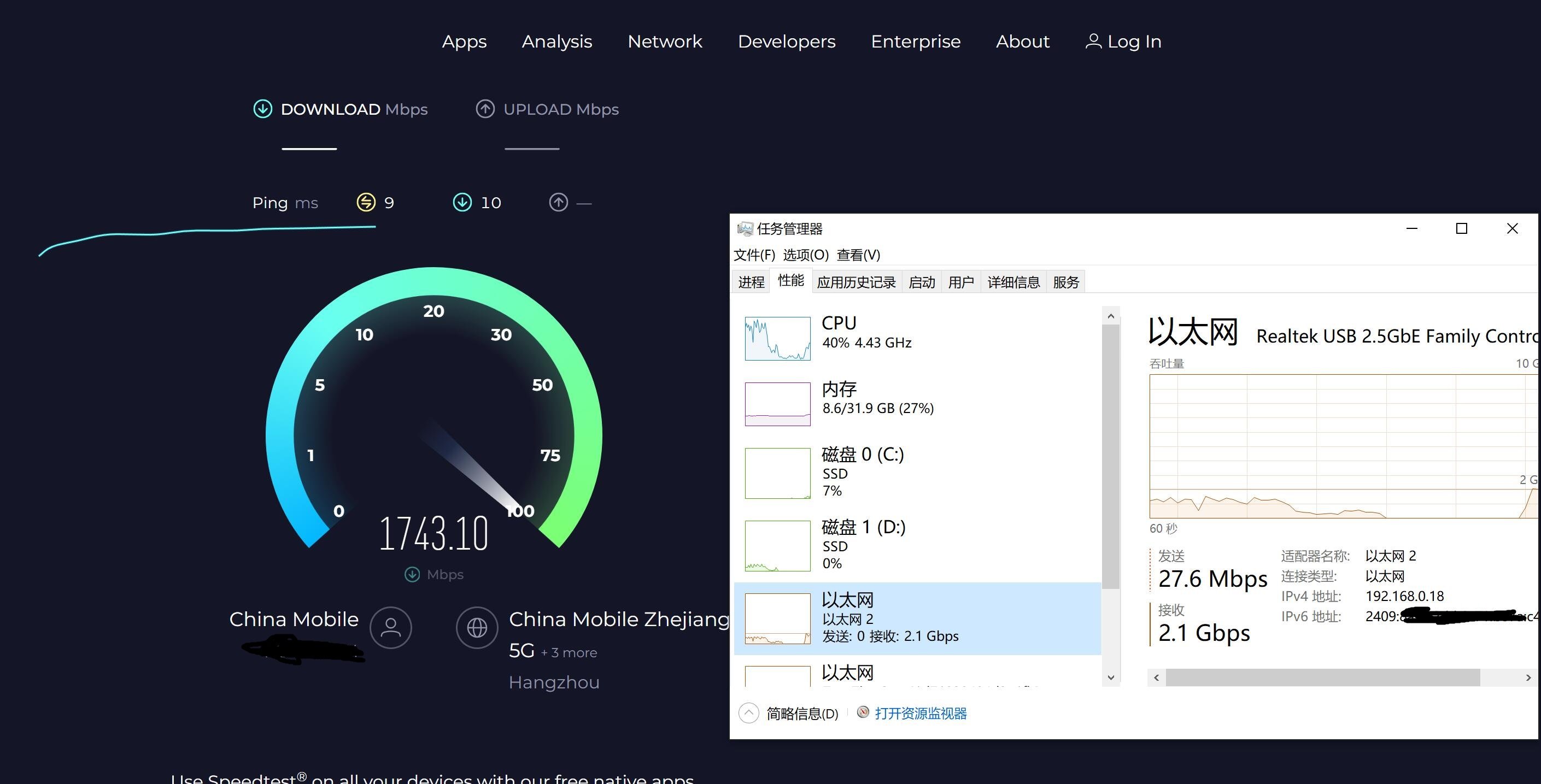Screen dimensions: 1541x784
Task: Click the globe server icon
Action: (x=477, y=627)
